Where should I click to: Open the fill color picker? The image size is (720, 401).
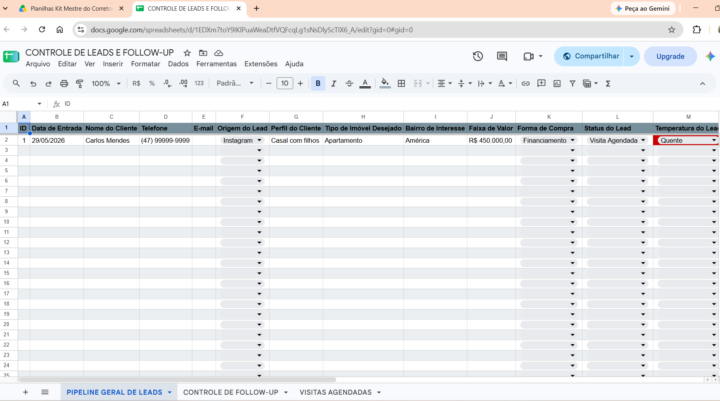coord(385,84)
